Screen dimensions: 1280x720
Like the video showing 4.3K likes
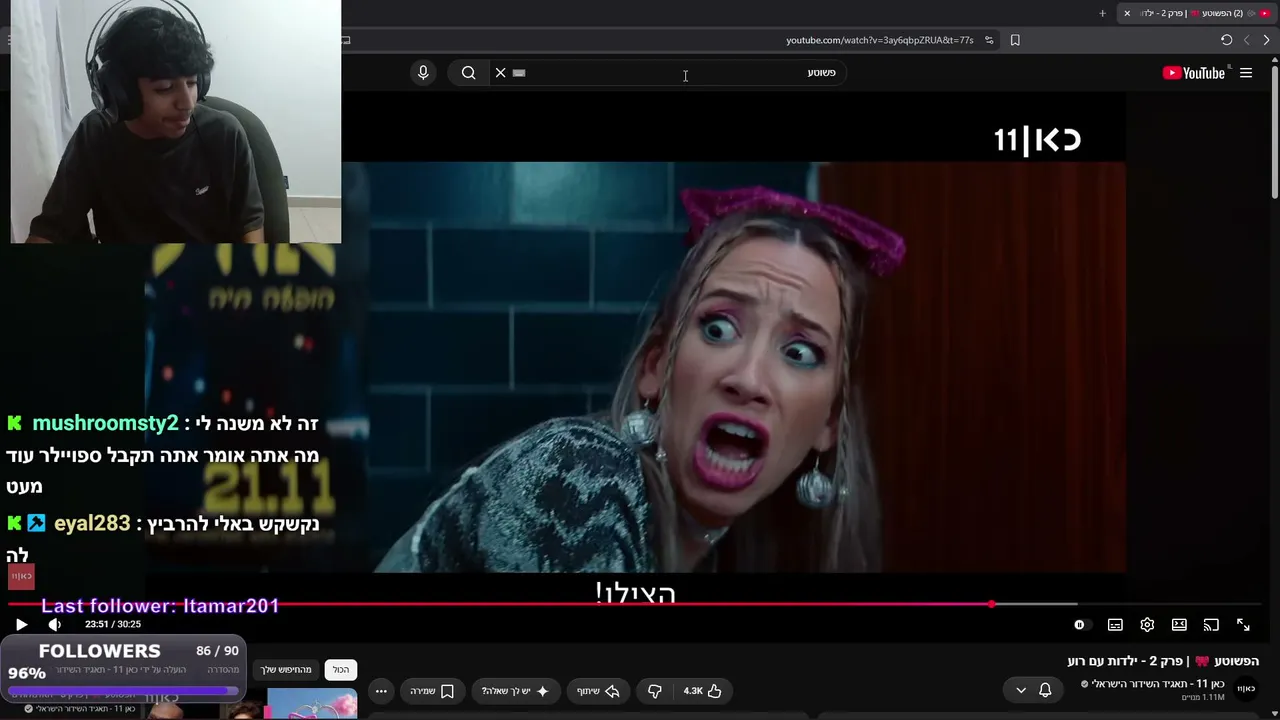coord(702,691)
